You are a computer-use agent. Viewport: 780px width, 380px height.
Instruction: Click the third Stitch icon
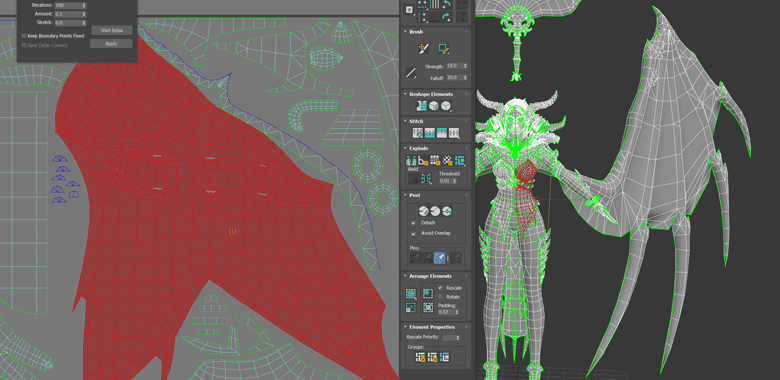tap(441, 133)
